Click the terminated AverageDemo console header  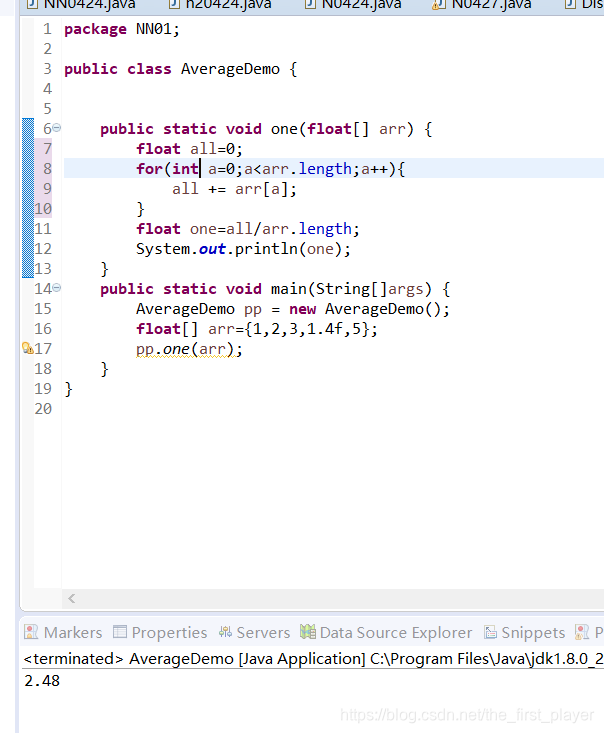coord(313,659)
